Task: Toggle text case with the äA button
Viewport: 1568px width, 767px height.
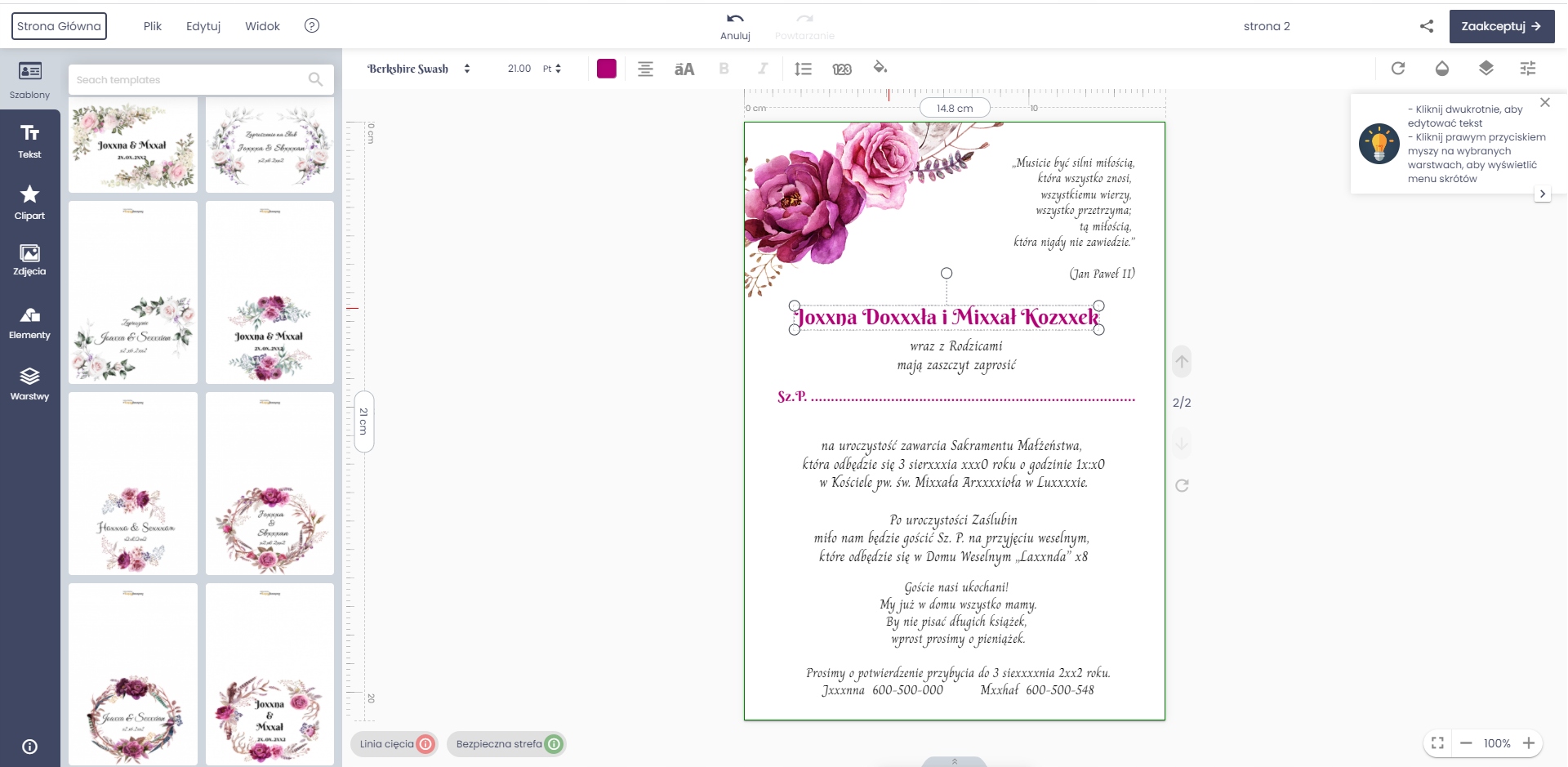Action: point(684,69)
